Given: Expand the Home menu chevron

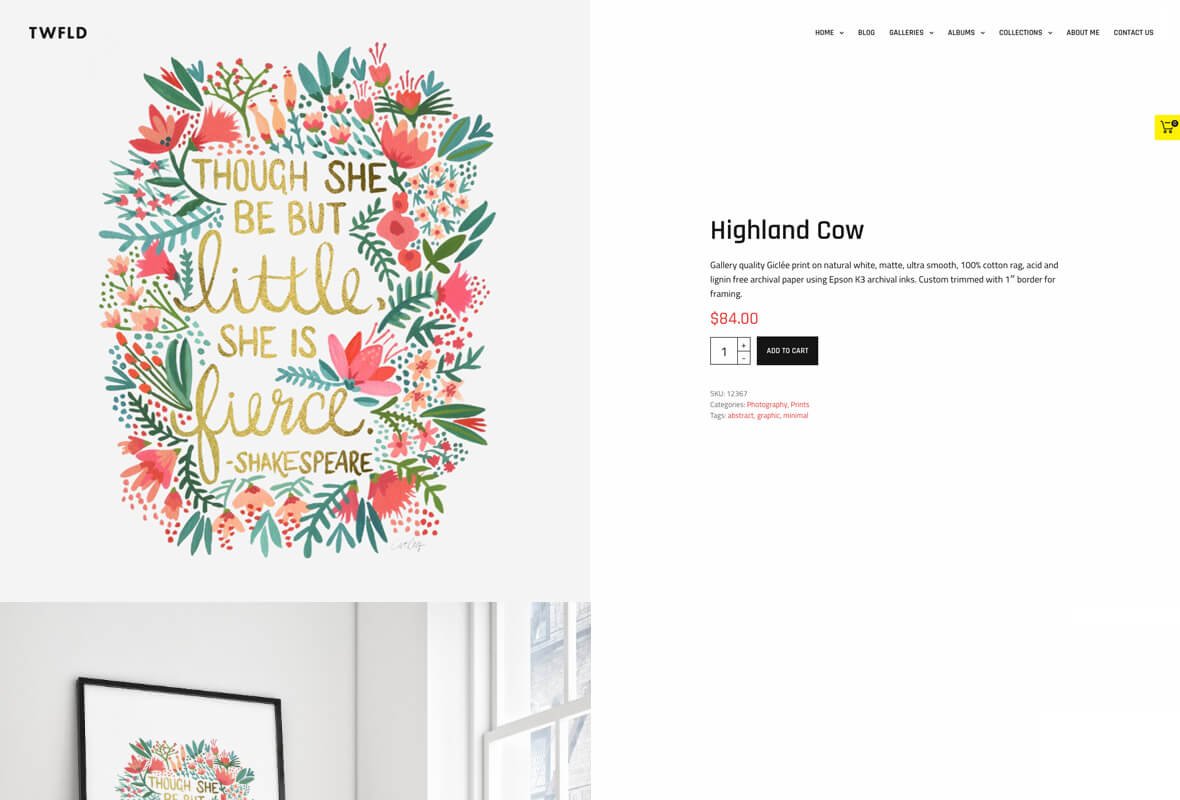Looking at the screenshot, I should tap(841, 33).
